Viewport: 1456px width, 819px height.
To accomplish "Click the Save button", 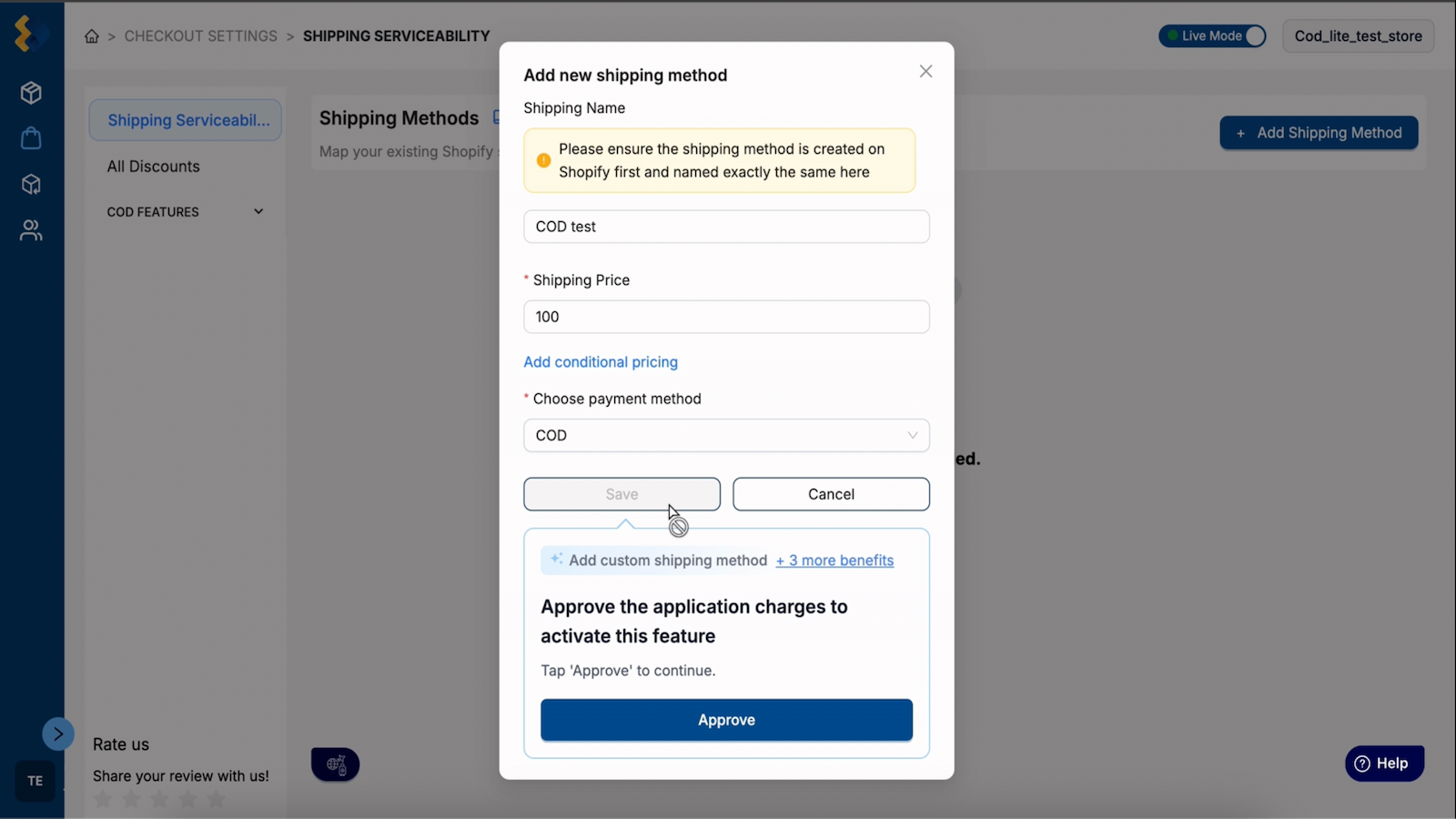I will (x=622, y=494).
